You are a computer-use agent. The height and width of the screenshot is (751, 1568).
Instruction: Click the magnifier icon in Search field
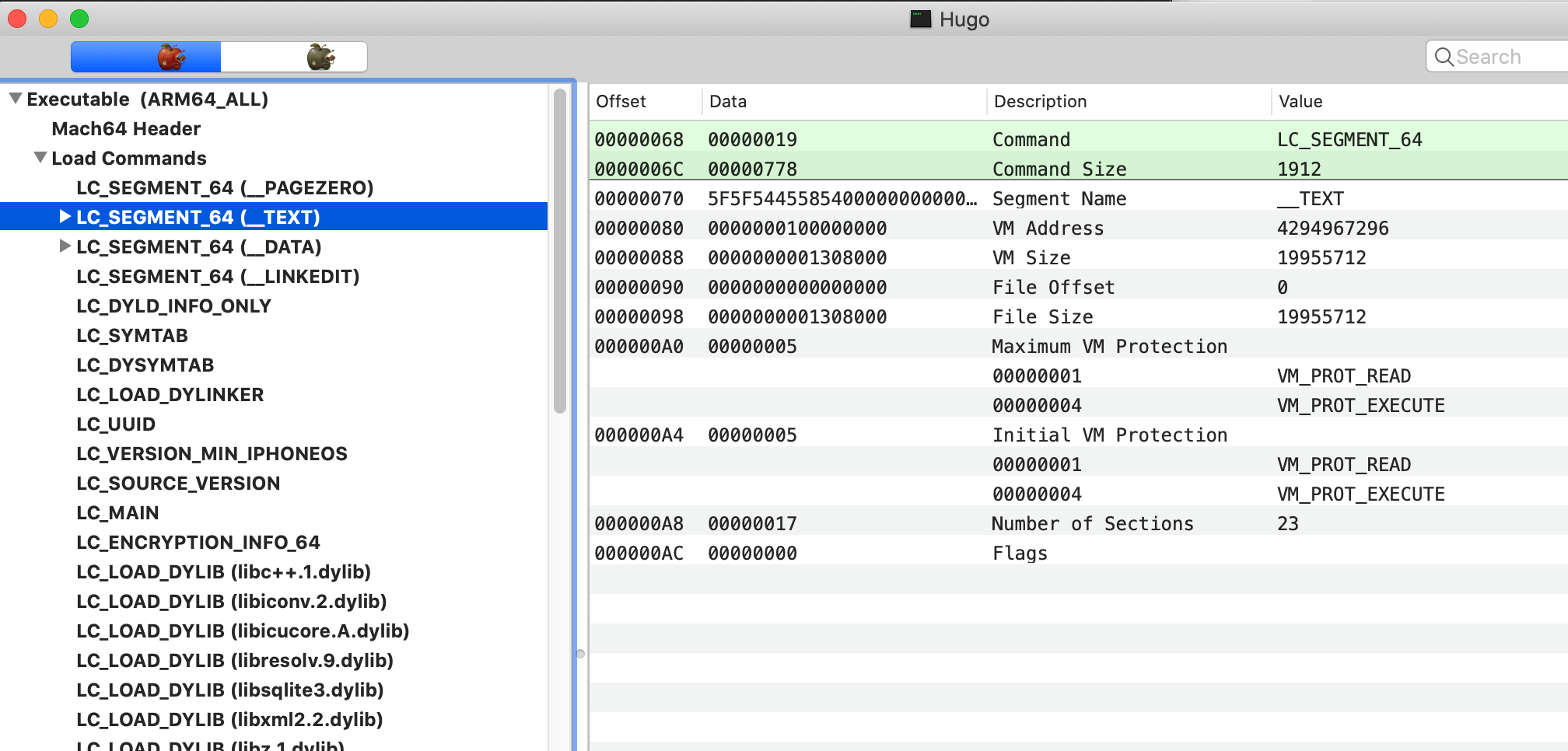[x=1444, y=57]
